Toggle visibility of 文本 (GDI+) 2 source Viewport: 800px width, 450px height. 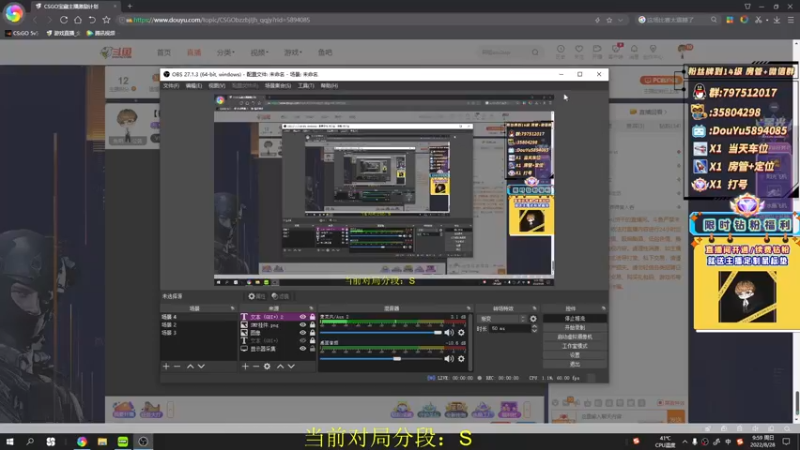pyautogui.click(x=303, y=317)
